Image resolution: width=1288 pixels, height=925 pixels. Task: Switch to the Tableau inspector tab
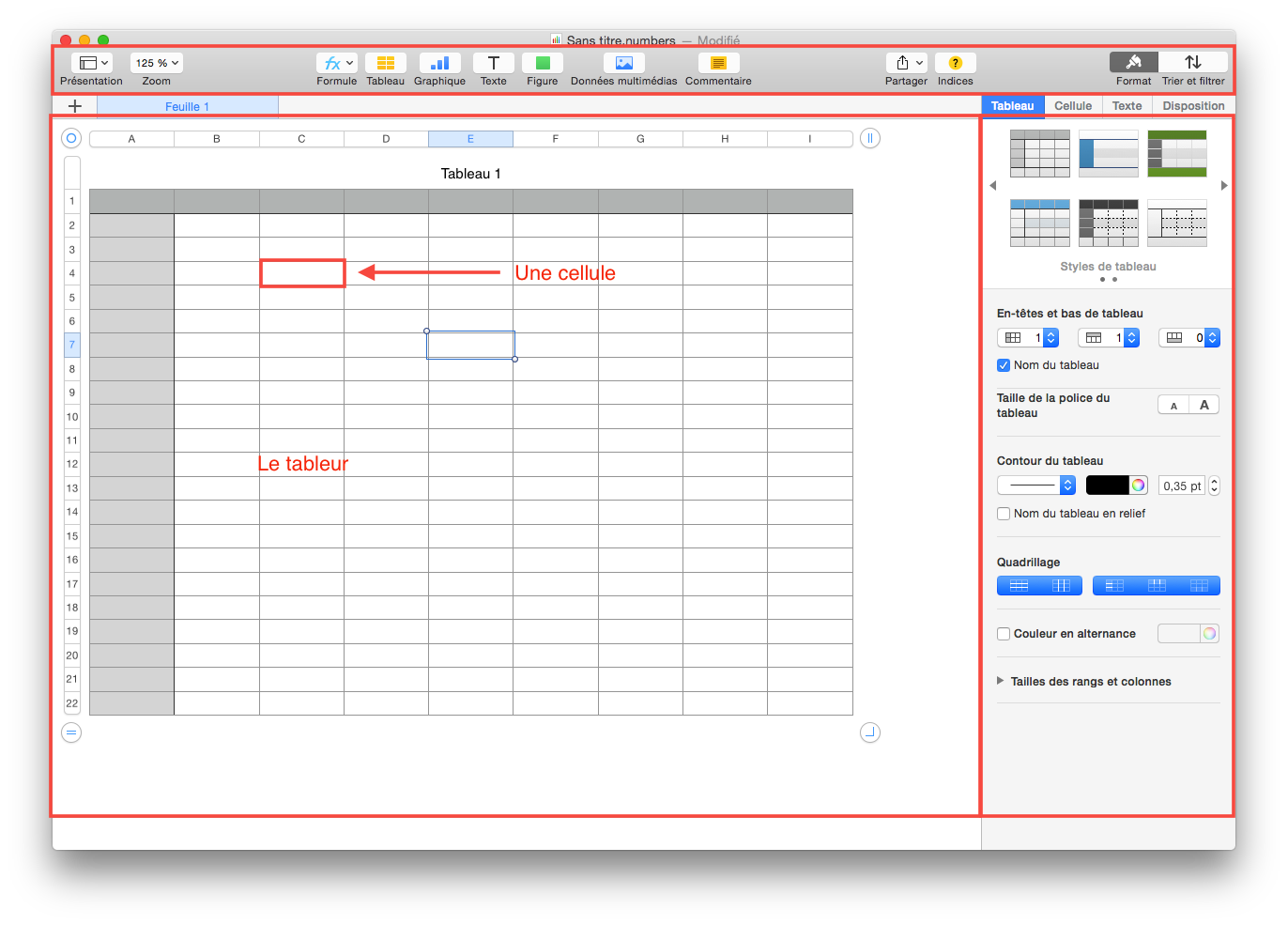[x=1013, y=106]
